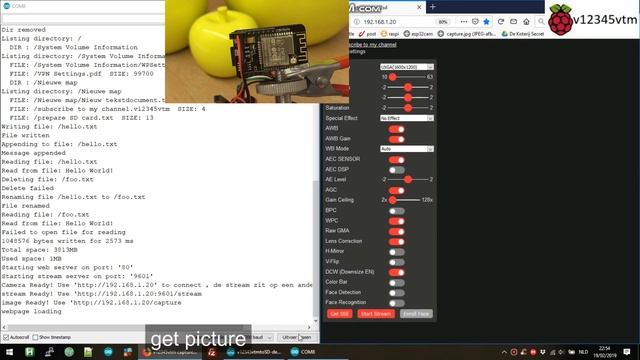This screenshot has width=640, height=360.
Task: Click the blue bookmark star icon
Action: (x=487, y=22)
